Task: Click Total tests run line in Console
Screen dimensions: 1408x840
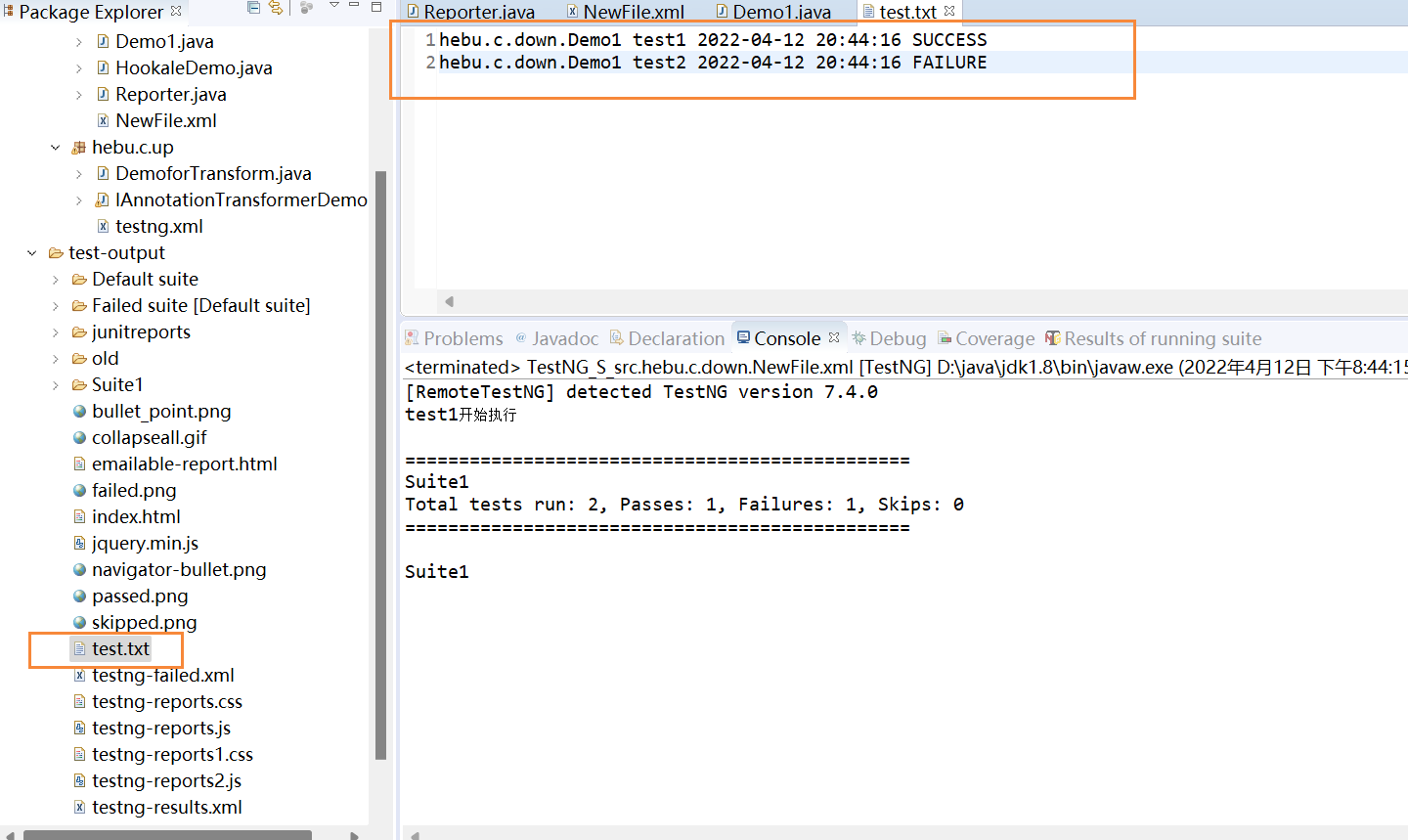Action: (x=684, y=505)
